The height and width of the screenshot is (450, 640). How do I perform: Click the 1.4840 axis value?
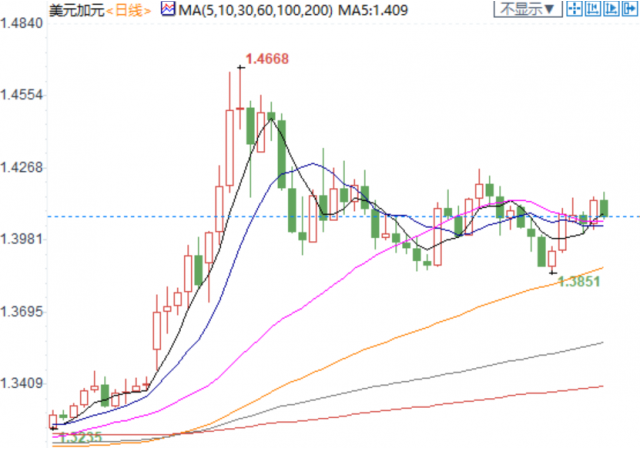tap(22, 23)
